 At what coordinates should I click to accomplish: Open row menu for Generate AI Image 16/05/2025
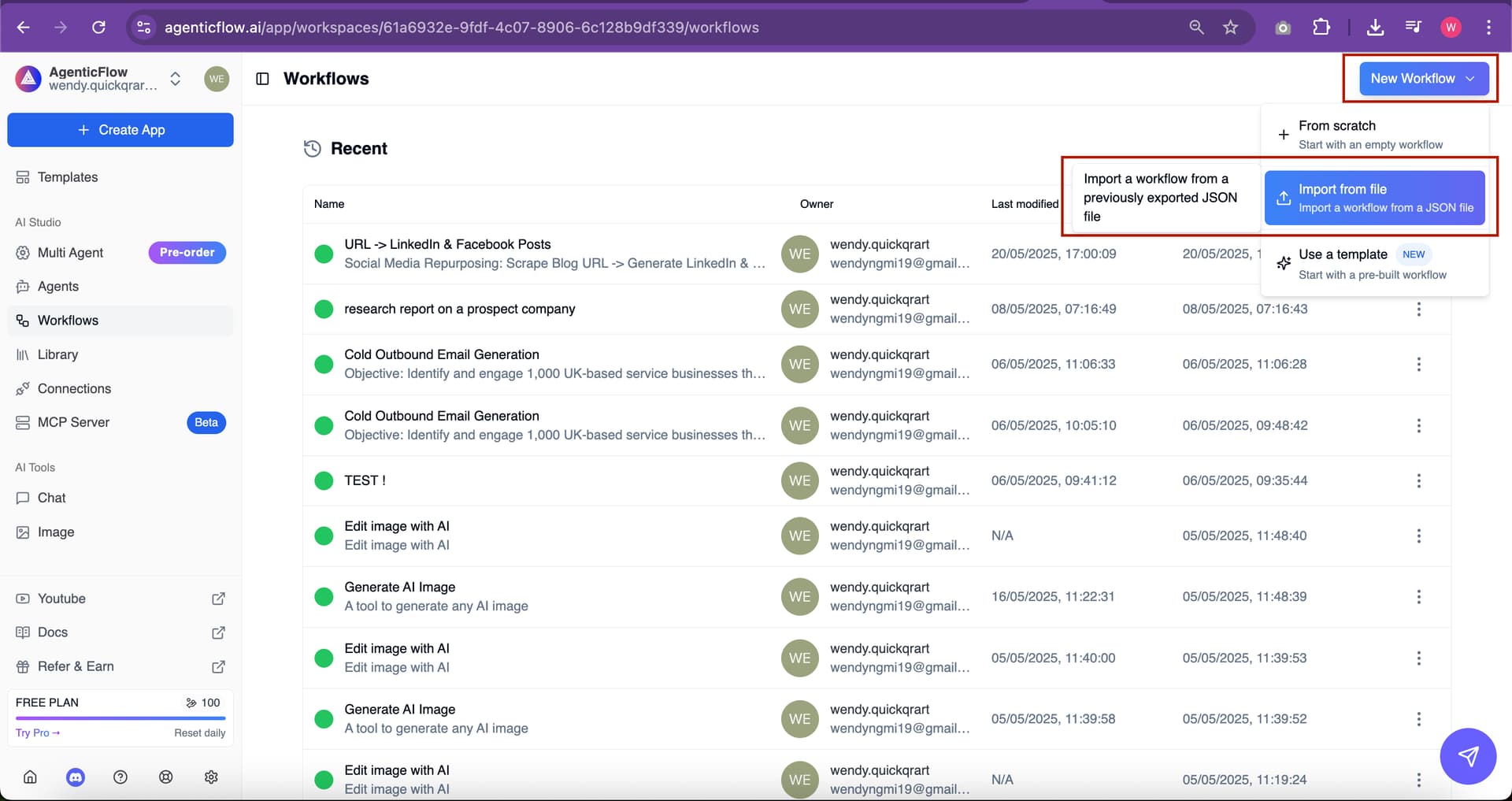pos(1419,597)
